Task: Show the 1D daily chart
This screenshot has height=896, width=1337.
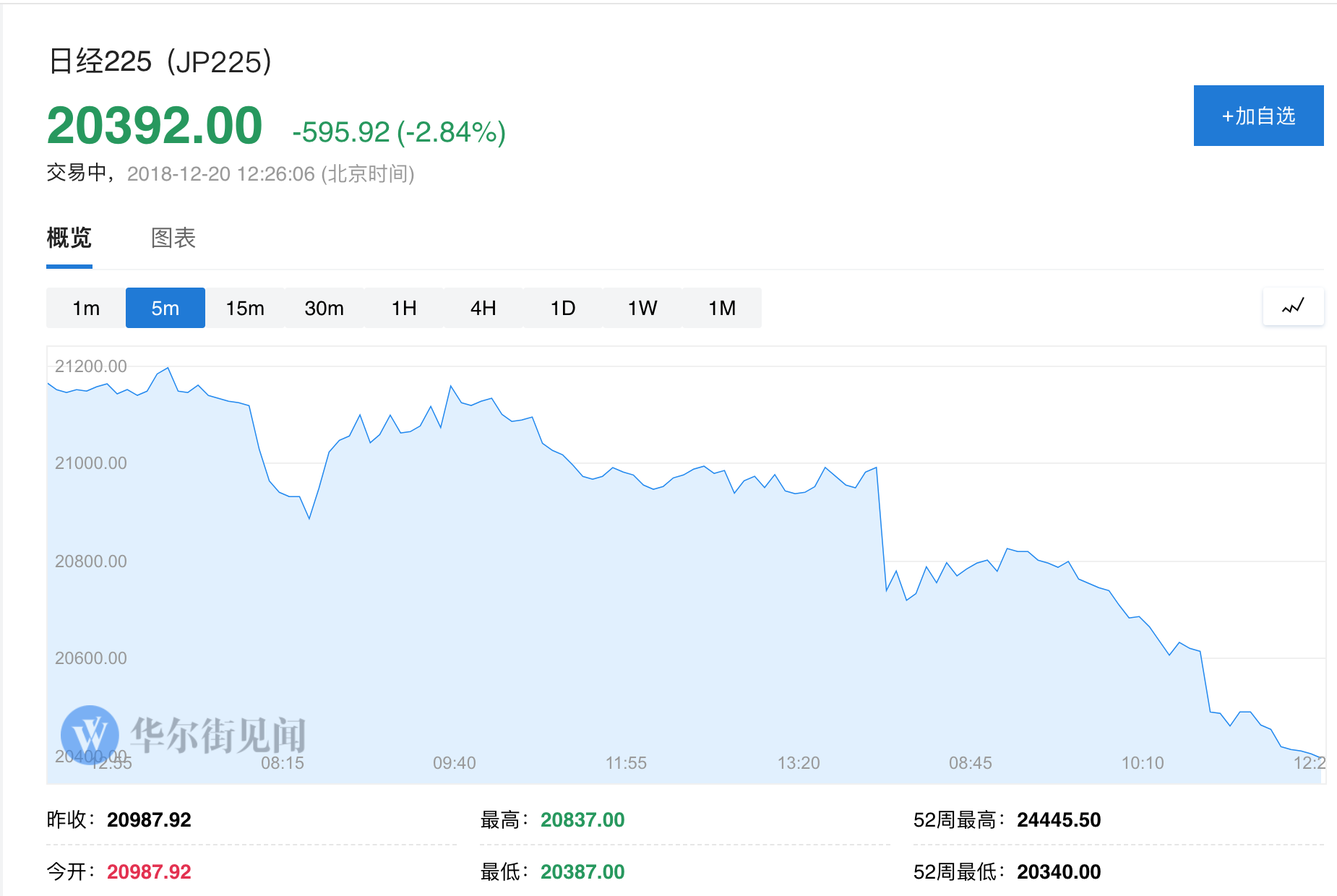Action: 563,308
